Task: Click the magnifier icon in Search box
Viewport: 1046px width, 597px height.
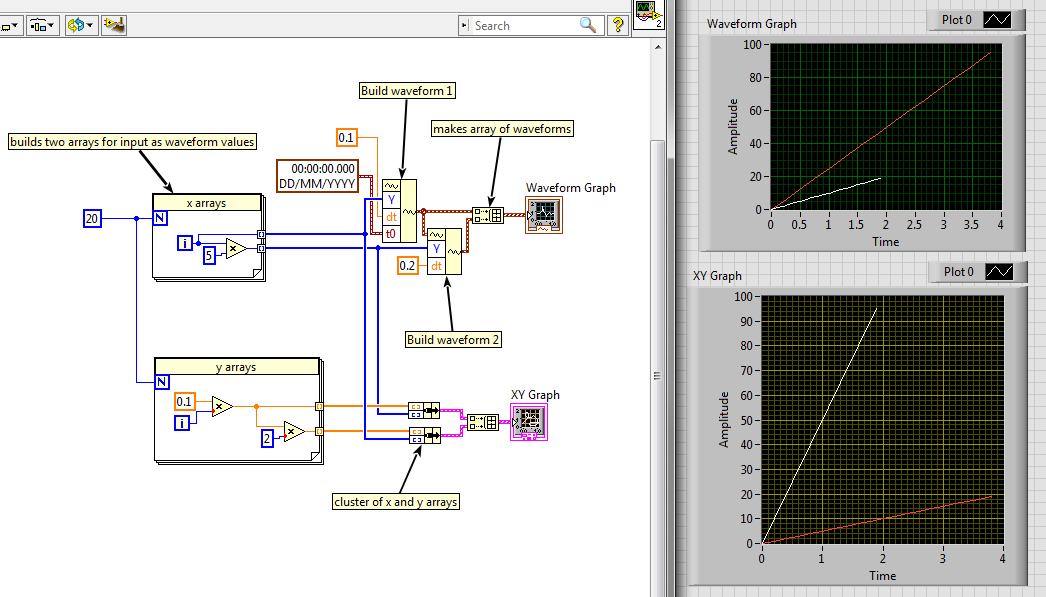Action: (x=588, y=26)
